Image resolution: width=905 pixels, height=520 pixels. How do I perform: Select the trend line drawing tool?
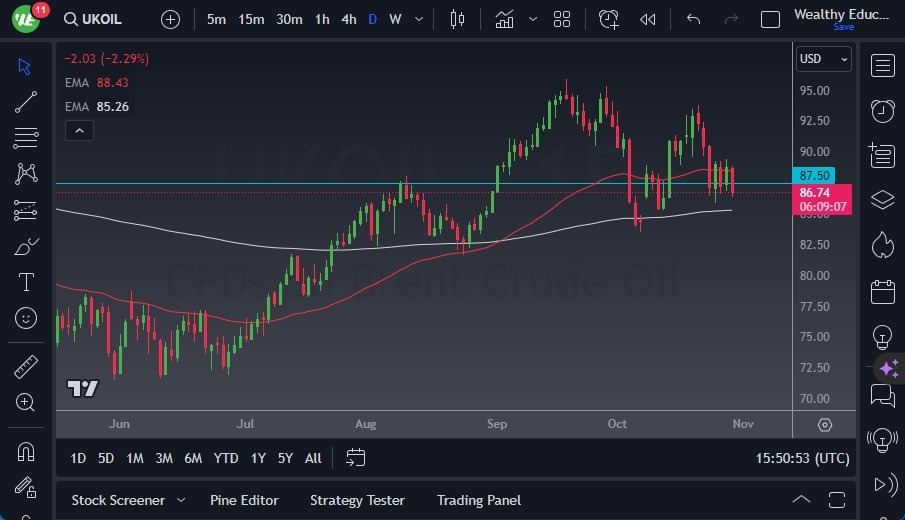[x=26, y=102]
